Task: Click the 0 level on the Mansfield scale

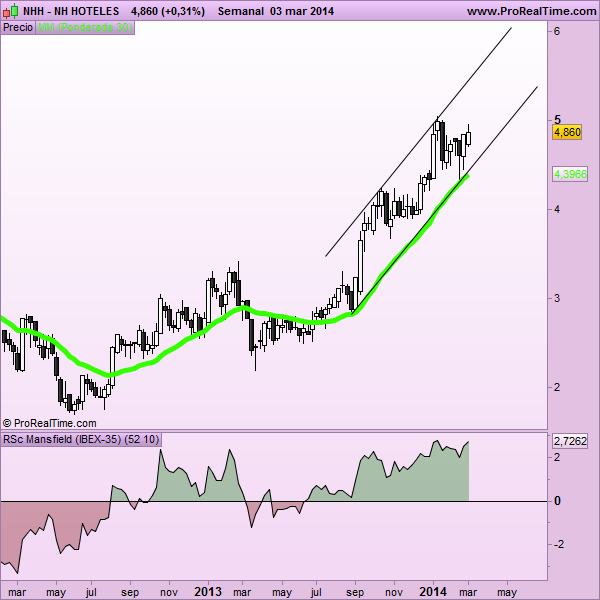Action: [x=557, y=501]
